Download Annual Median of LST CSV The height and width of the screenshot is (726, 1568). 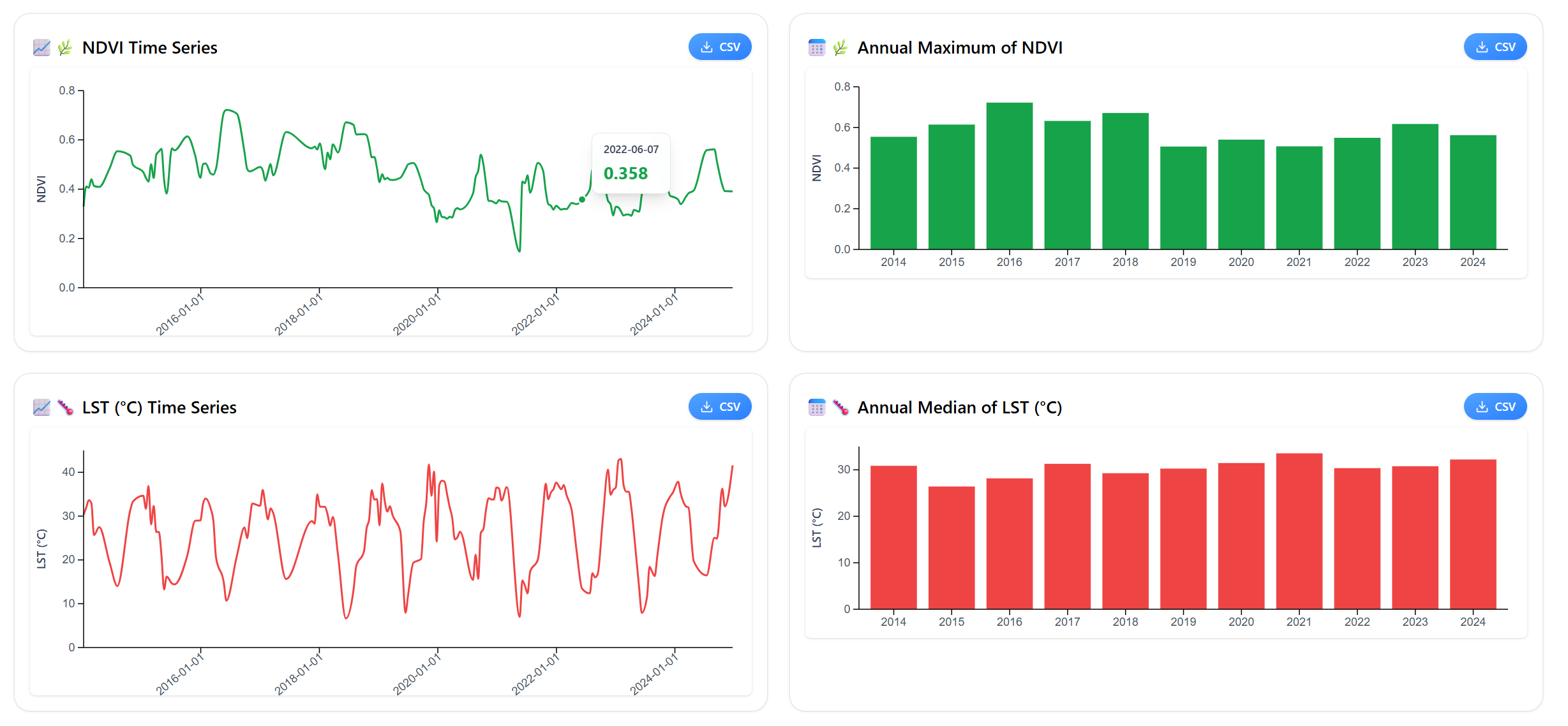1494,407
